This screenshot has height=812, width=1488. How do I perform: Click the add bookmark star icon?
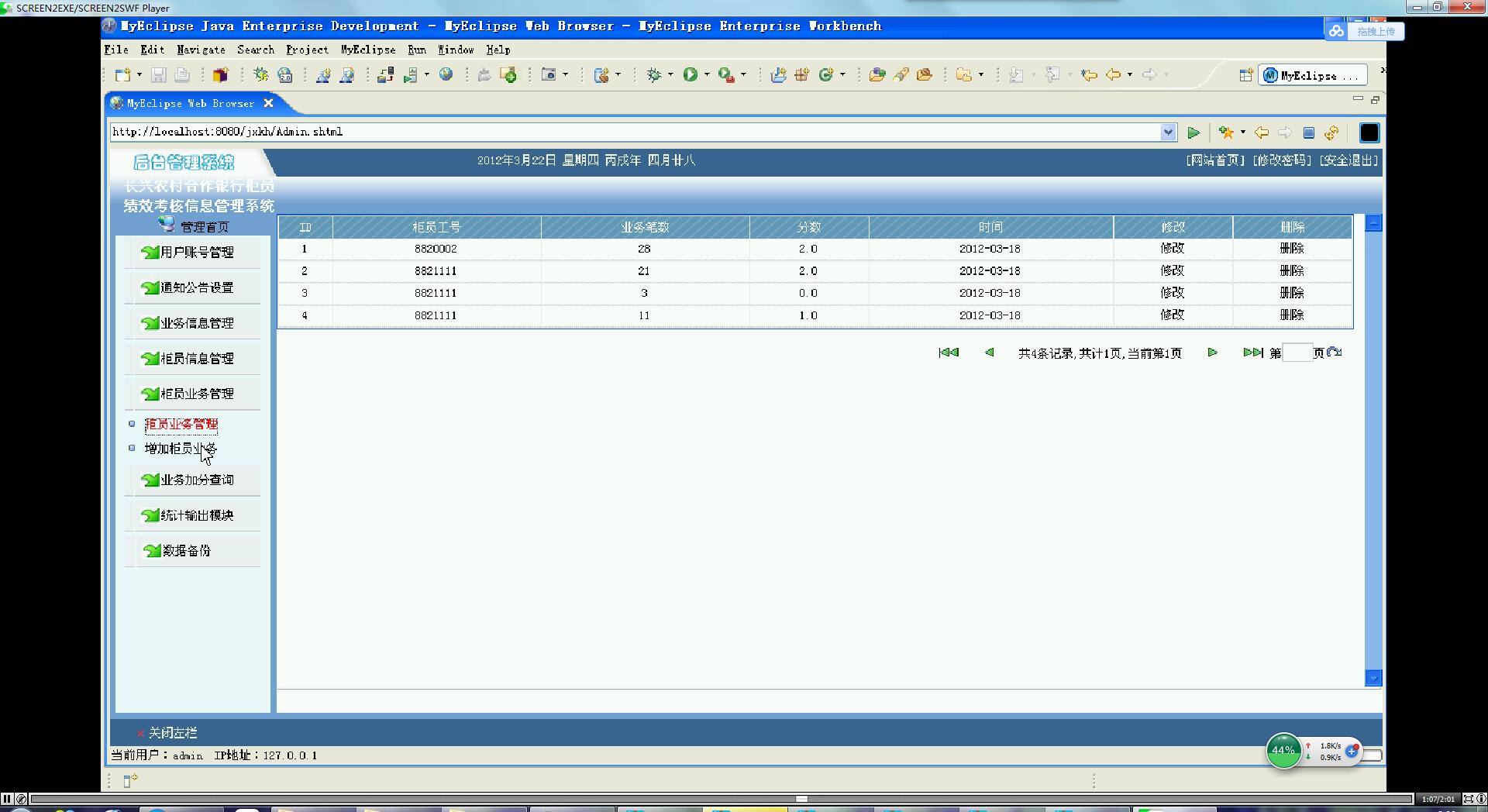tap(1226, 132)
